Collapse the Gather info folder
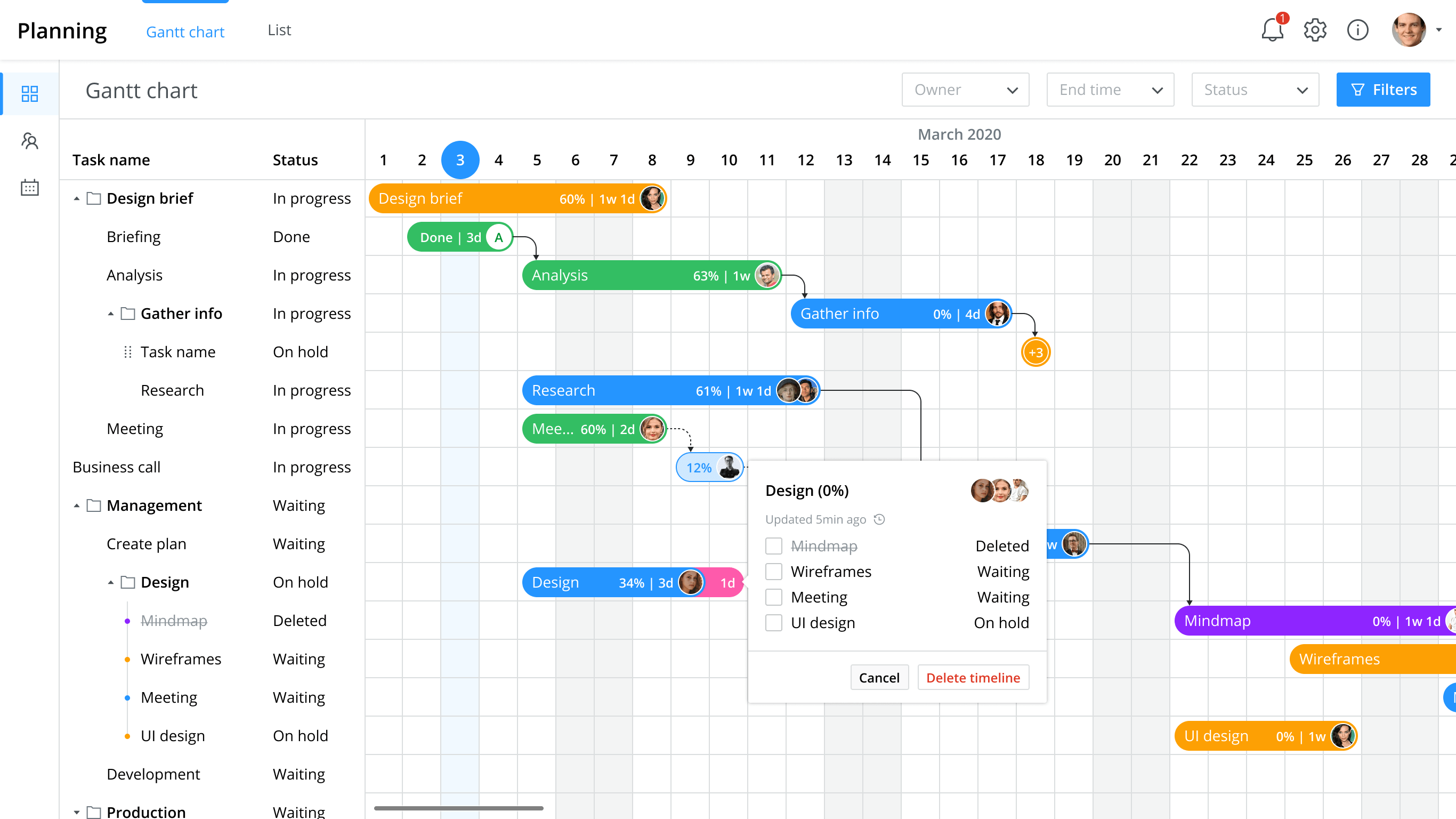Image resolution: width=1456 pixels, height=819 pixels. [x=111, y=314]
